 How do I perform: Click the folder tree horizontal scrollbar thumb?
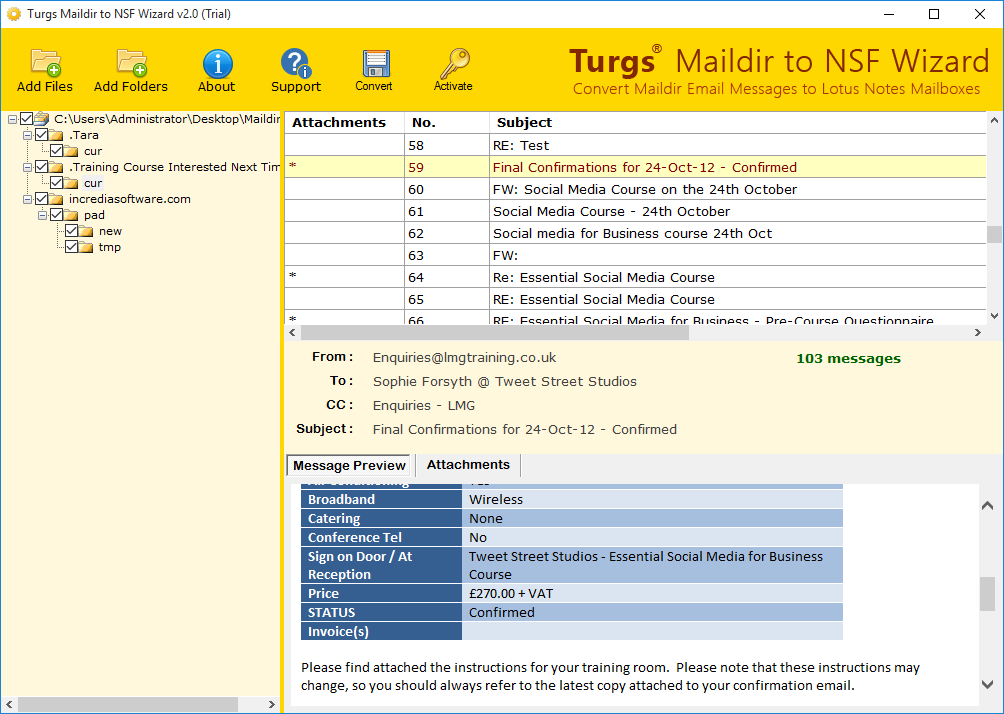(x=128, y=704)
